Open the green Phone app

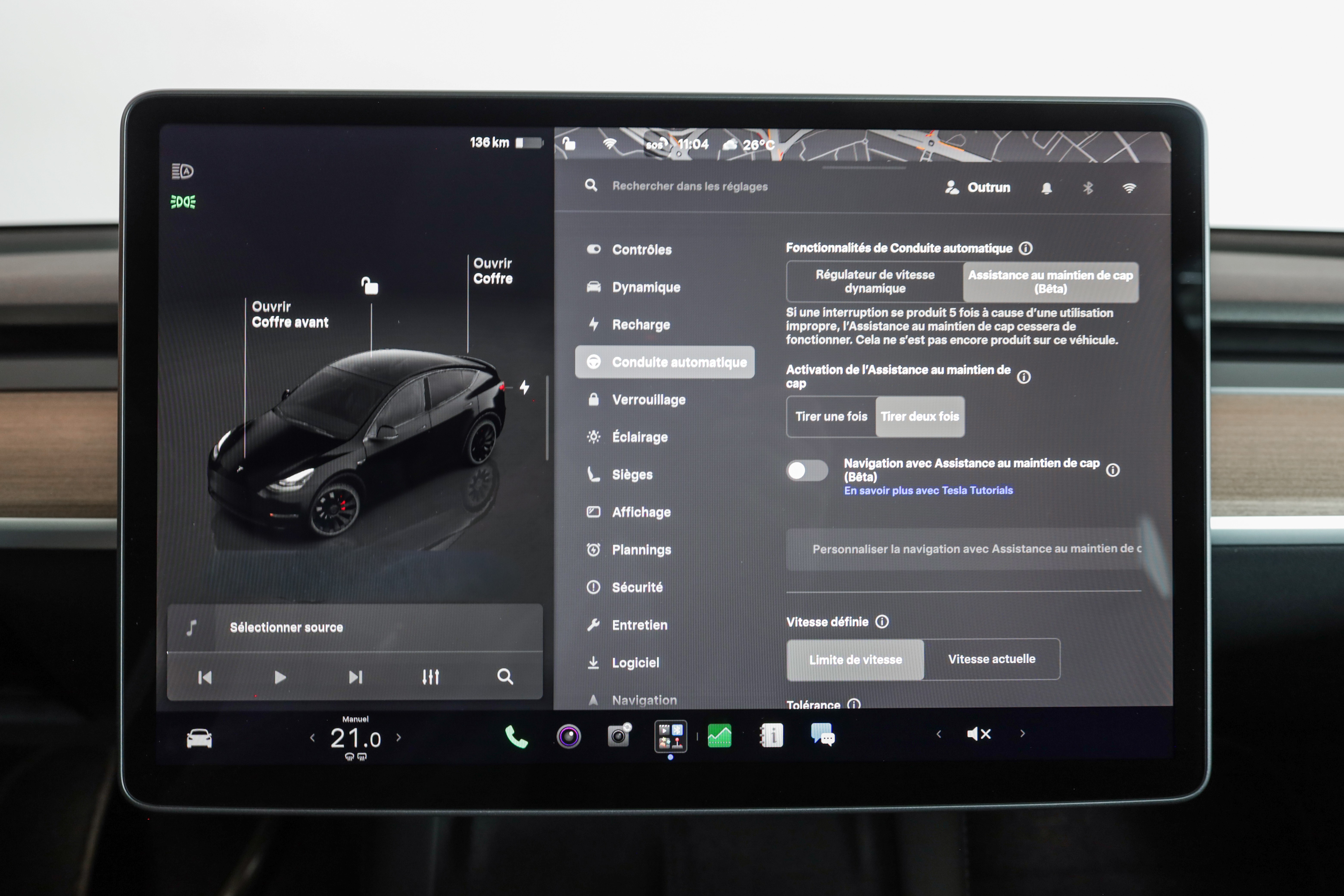516,737
